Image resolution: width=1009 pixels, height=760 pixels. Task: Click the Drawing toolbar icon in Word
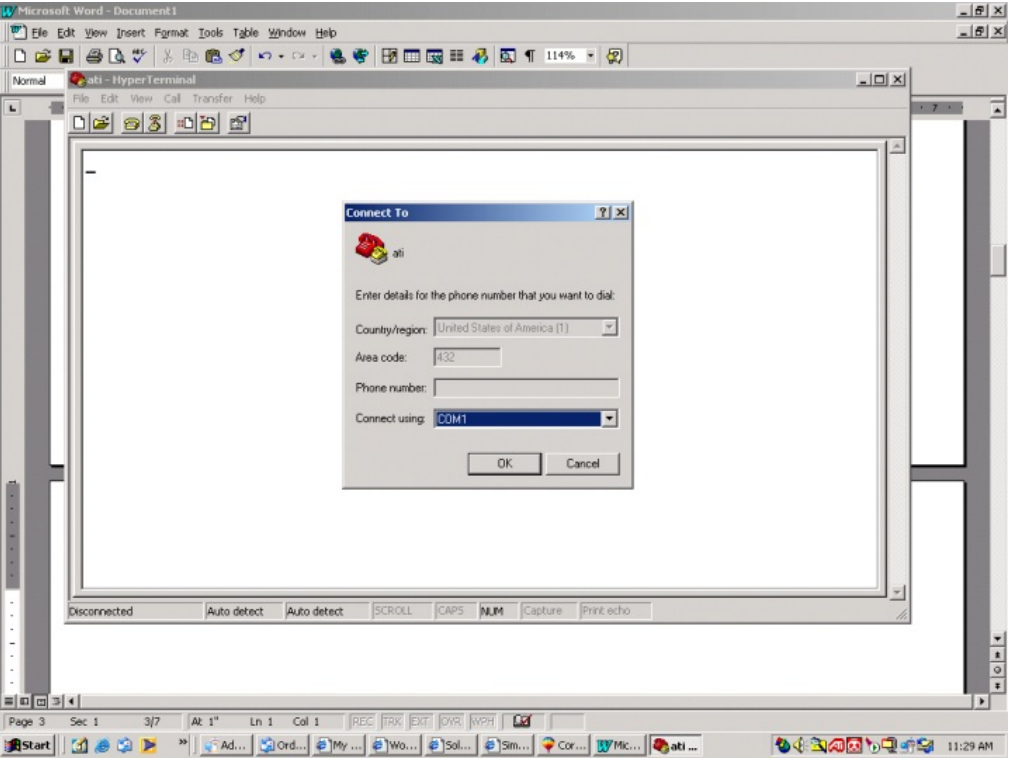[480, 56]
